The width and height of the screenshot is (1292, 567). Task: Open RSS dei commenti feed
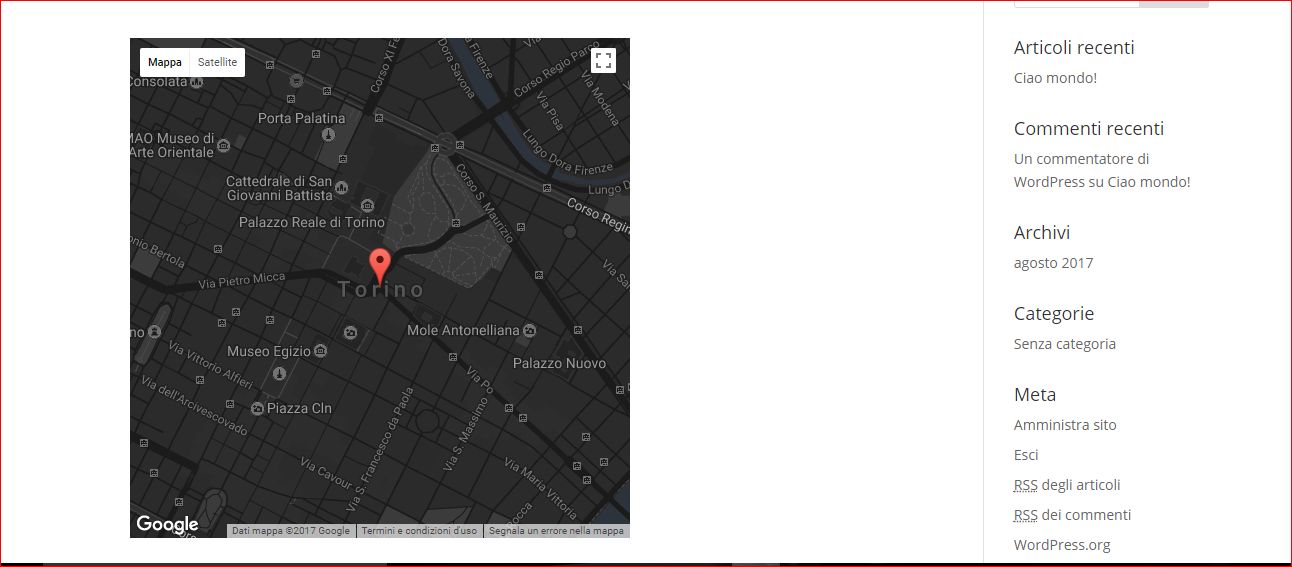click(1072, 515)
